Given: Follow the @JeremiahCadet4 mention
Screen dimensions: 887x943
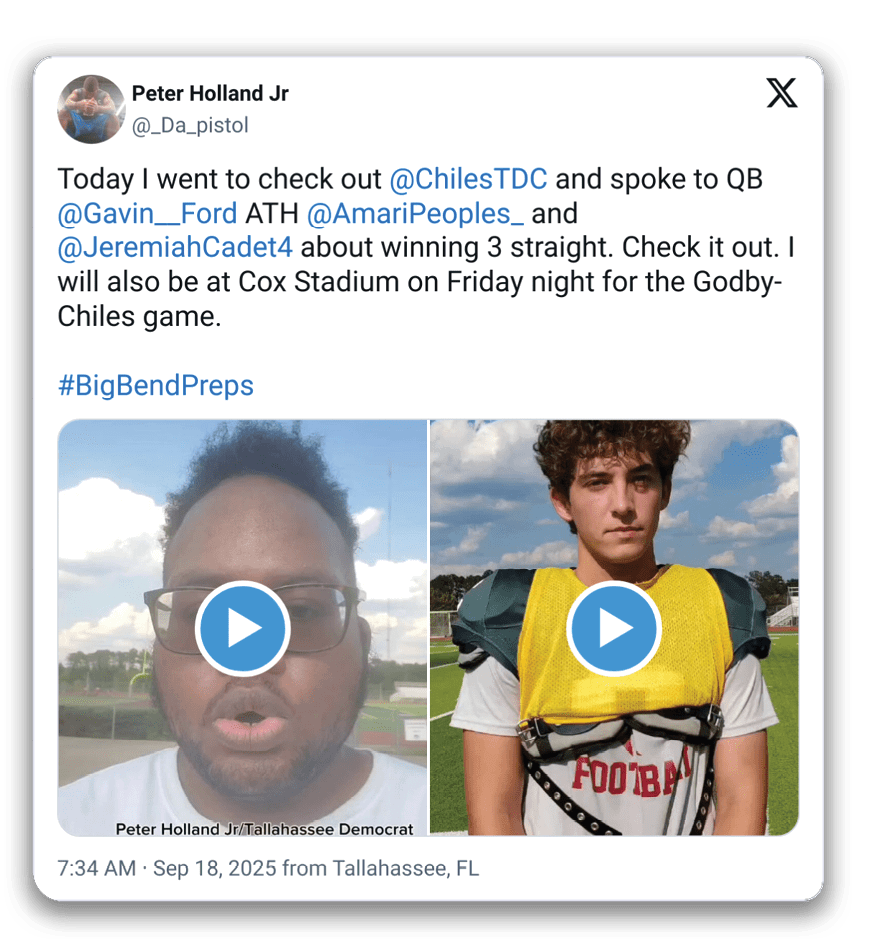Looking at the screenshot, I should pos(175,248).
